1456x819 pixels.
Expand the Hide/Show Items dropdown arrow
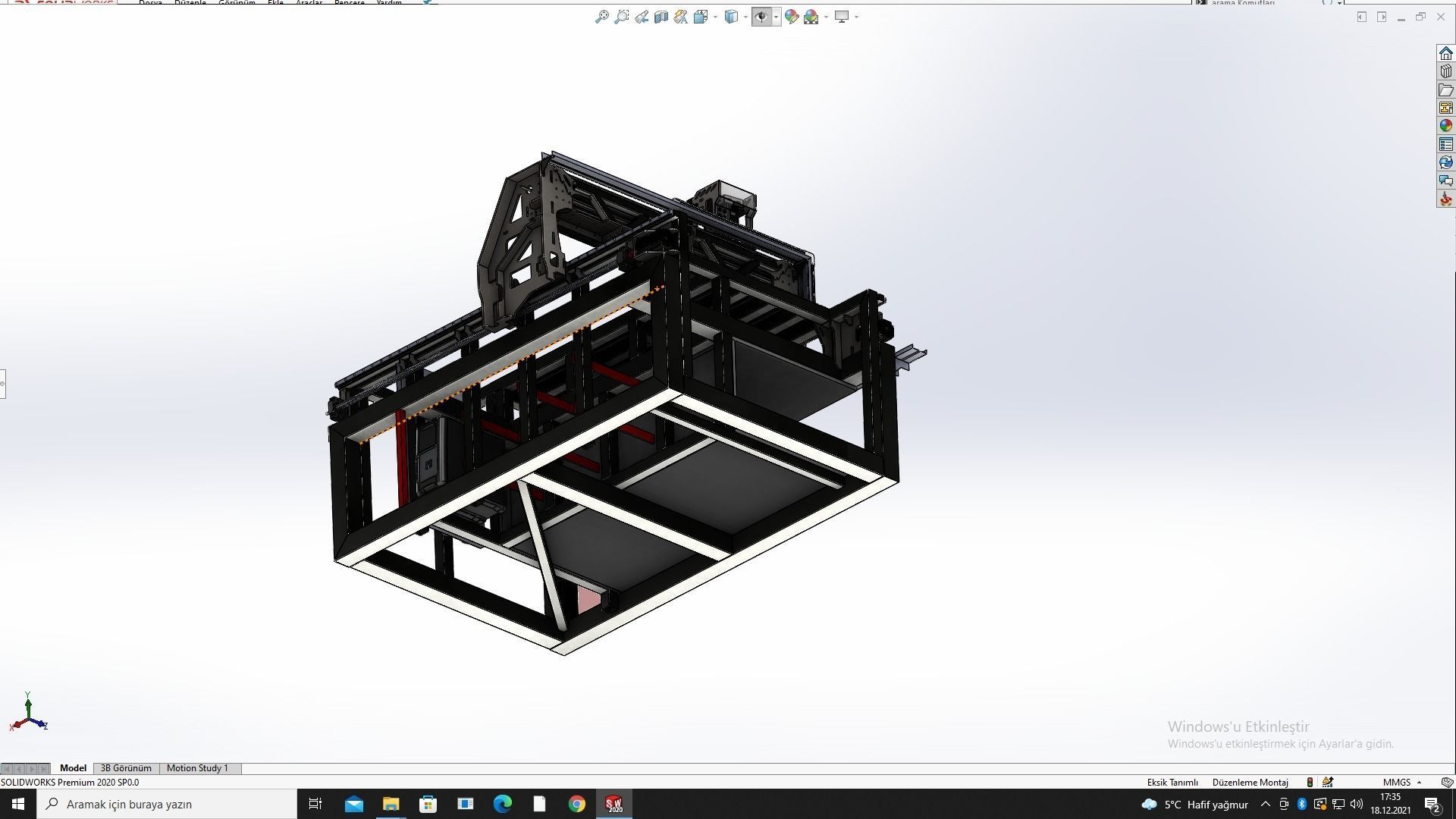[777, 17]
